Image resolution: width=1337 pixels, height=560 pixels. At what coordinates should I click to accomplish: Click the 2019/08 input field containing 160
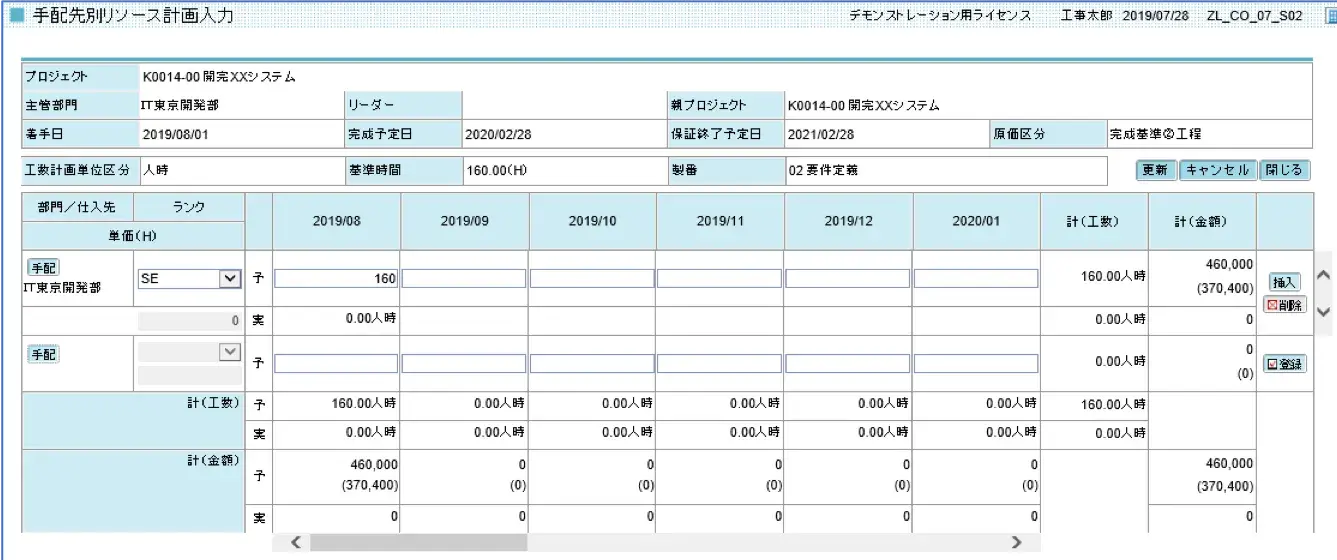click(x=337, y=279)
